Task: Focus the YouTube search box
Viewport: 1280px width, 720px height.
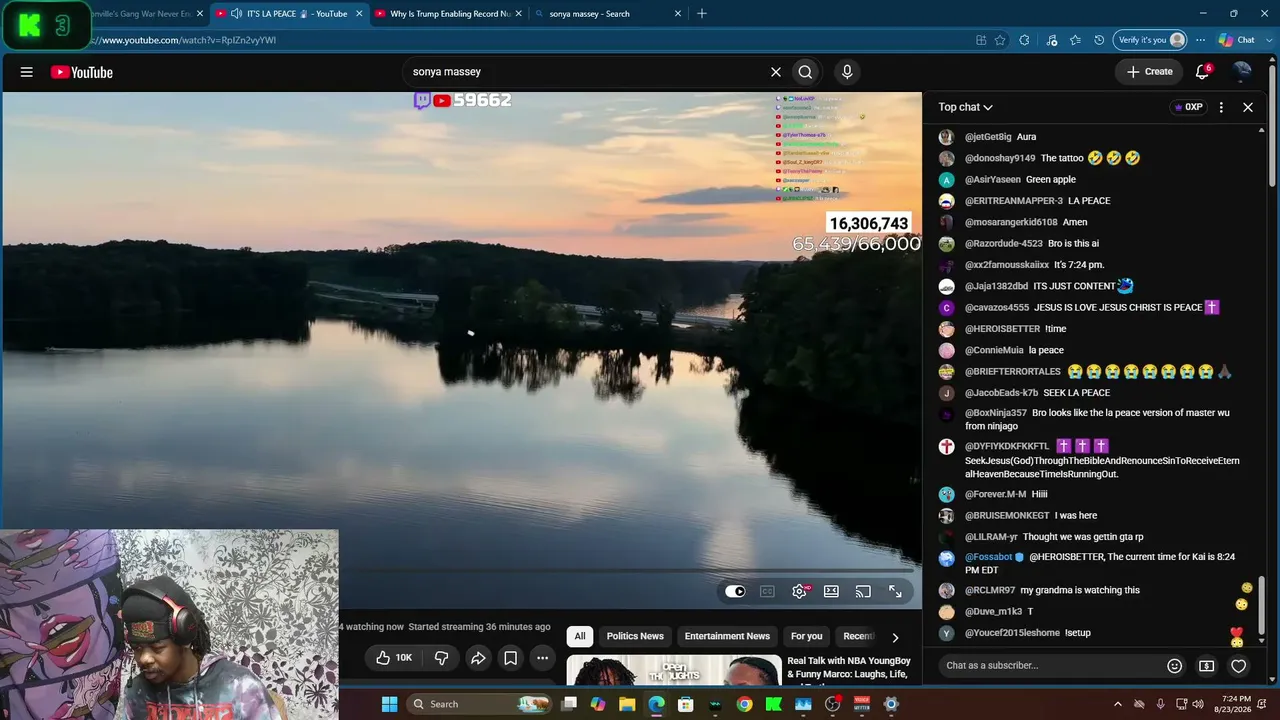Action: pyautogui.click(x=585, y=72)
